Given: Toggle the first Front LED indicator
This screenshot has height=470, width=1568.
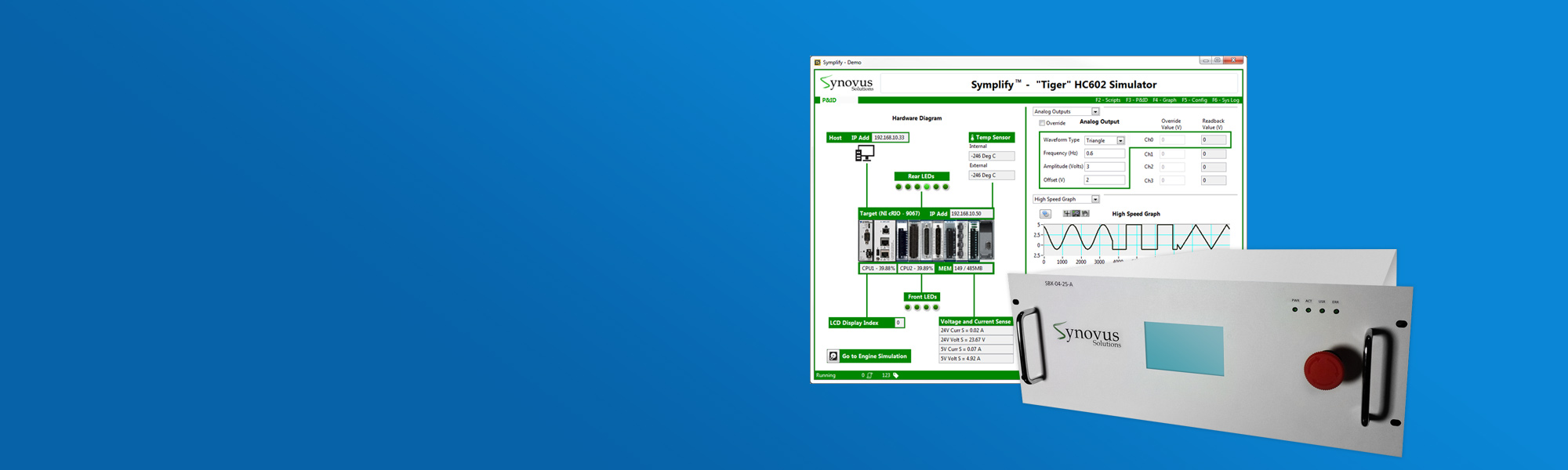Looking at the screenshot, I should pos(908,308).
